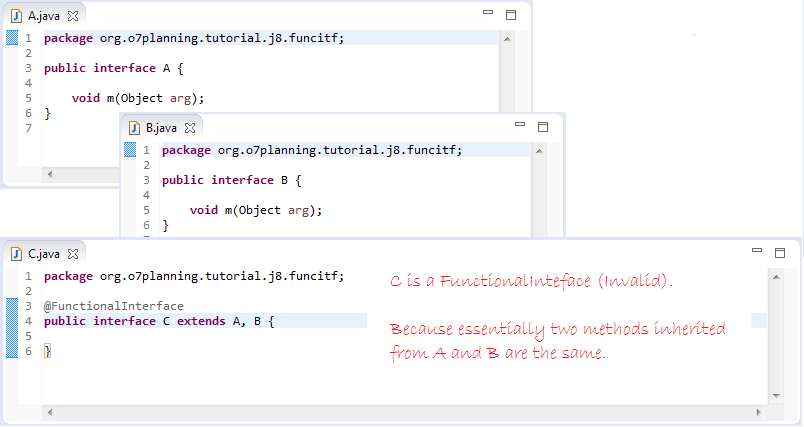Click scroll up arrow in A.java editor
Image resolution: width=804 pixels, height=427 pixels.
pyautogui.click(x=507, y=39)
